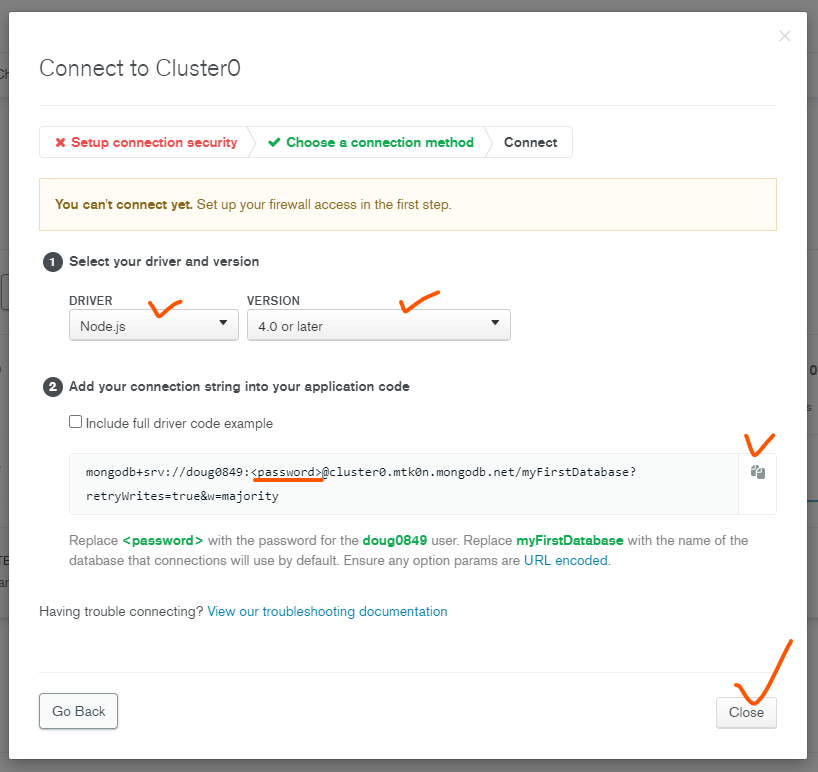Dismiss the dialog using the top-right X icon
Image resolution: width=818 pixels, height=772 pixels.
point(785,36)
